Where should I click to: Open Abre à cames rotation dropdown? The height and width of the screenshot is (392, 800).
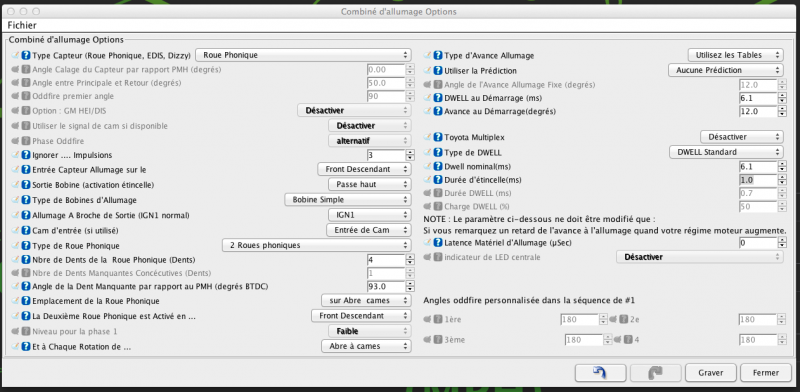coord(366,346)
